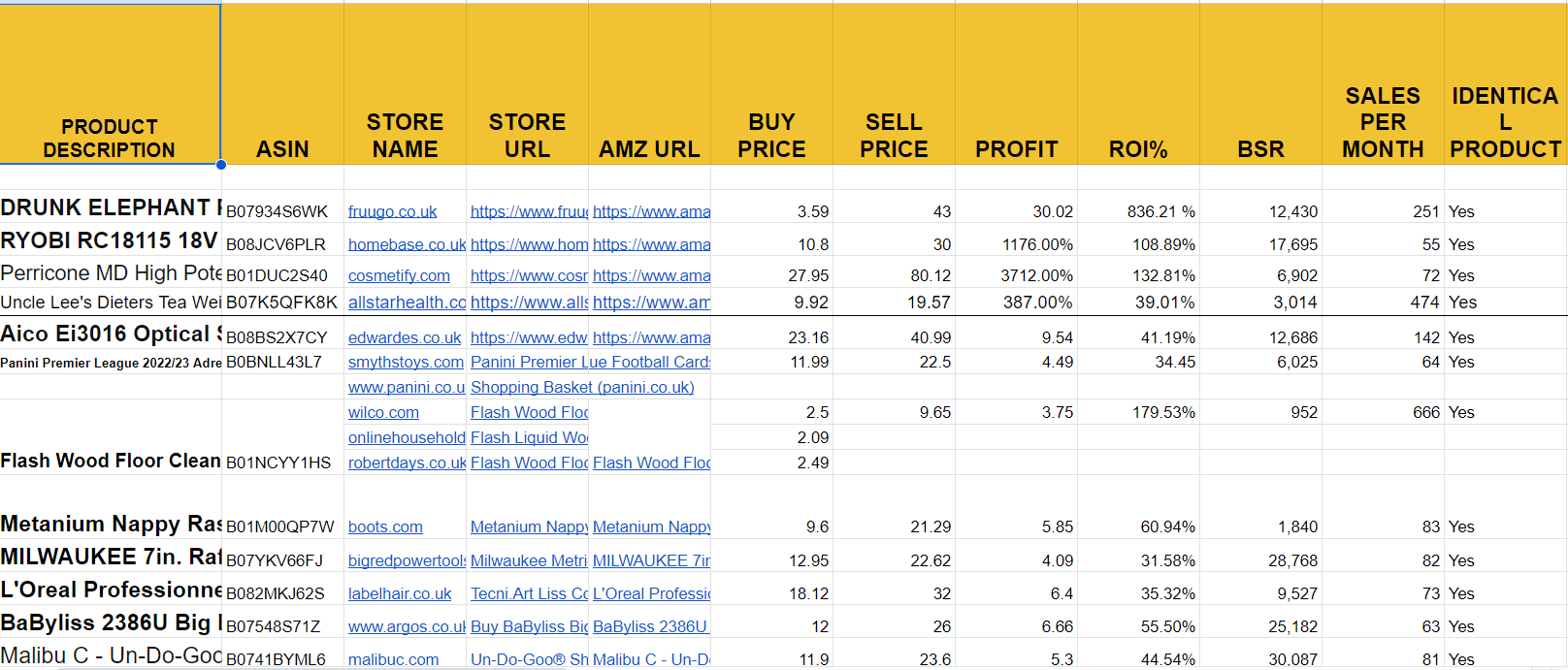The image size is (1568, 670).
Task: Open the boots.com store link
Action: tap(385, 526)
